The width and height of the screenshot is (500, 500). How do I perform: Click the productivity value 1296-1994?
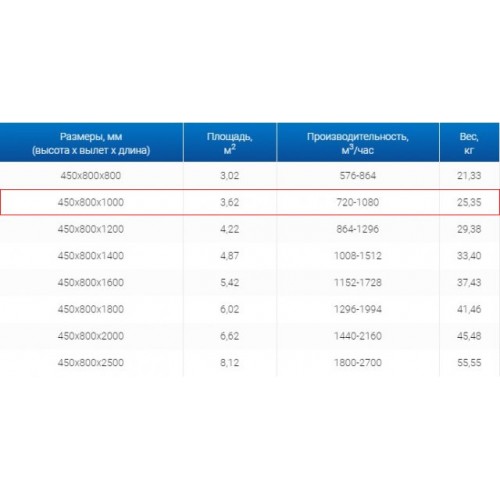point(358,309)
